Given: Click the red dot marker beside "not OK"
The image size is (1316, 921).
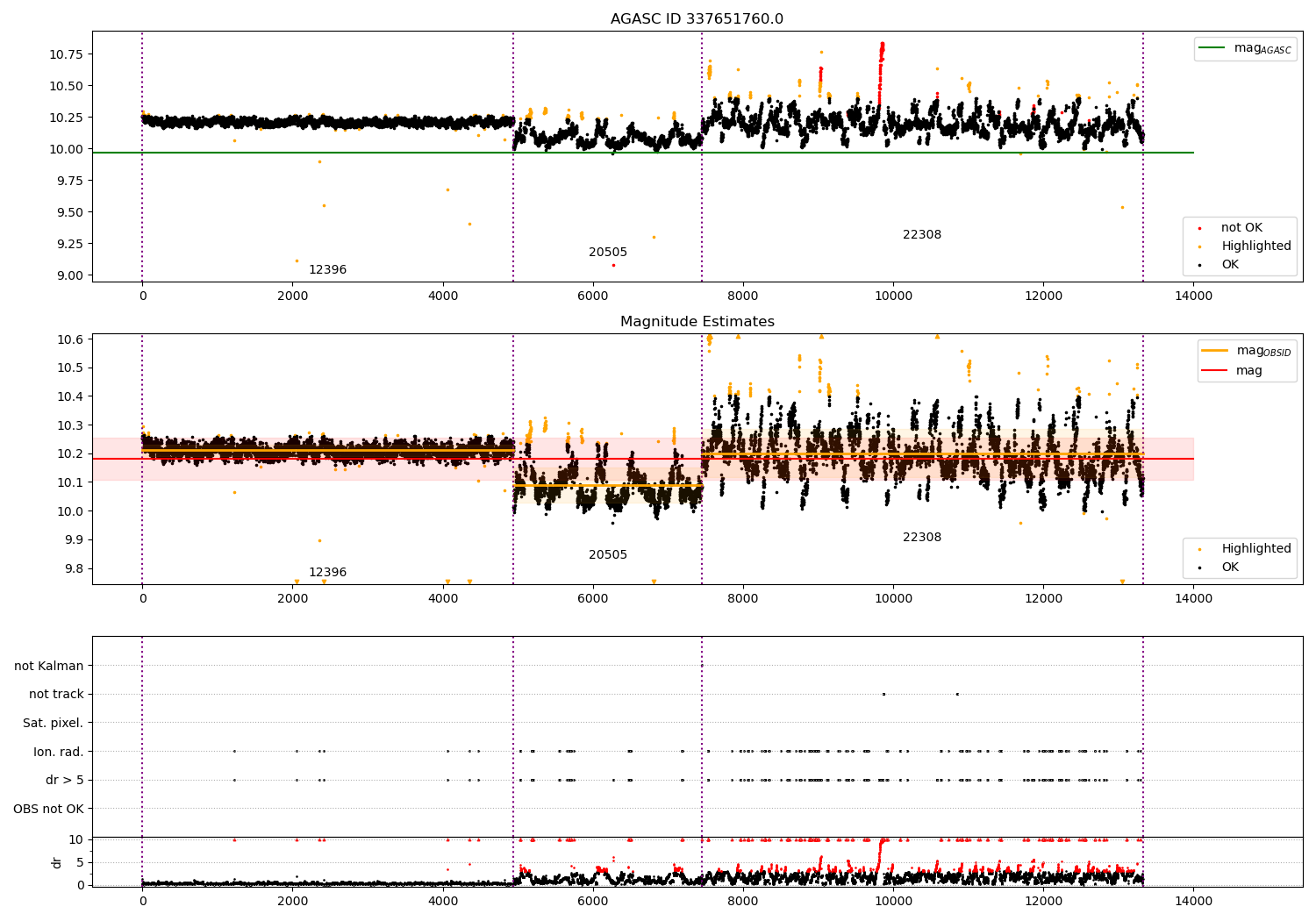Looking at the screenshot, I should click(1199, 228).
